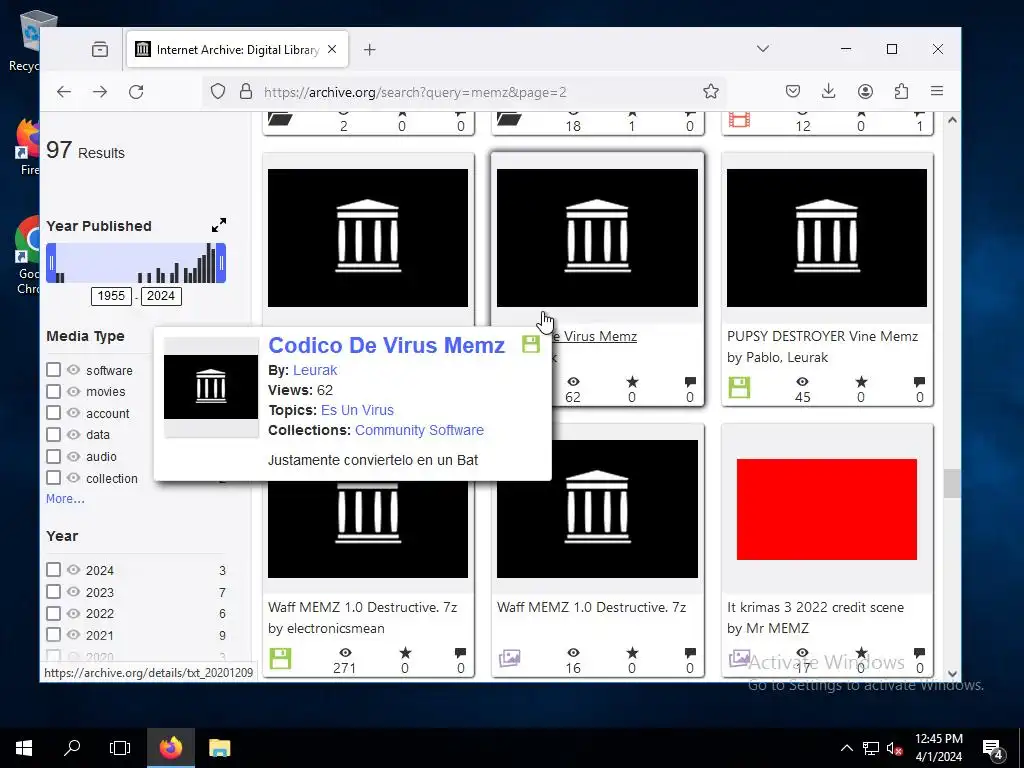Viewport: 1024px width, 768px height.
Task: Expand the list all tabs chevron
Action: (763, 49)
